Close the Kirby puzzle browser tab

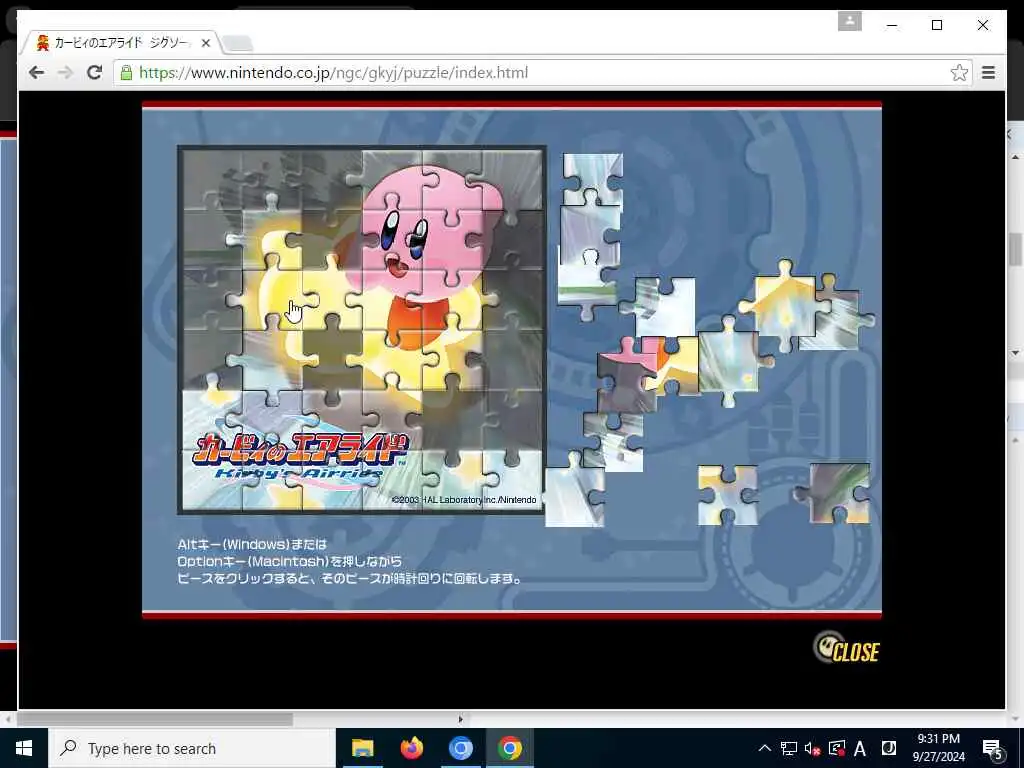pos(206,43)
